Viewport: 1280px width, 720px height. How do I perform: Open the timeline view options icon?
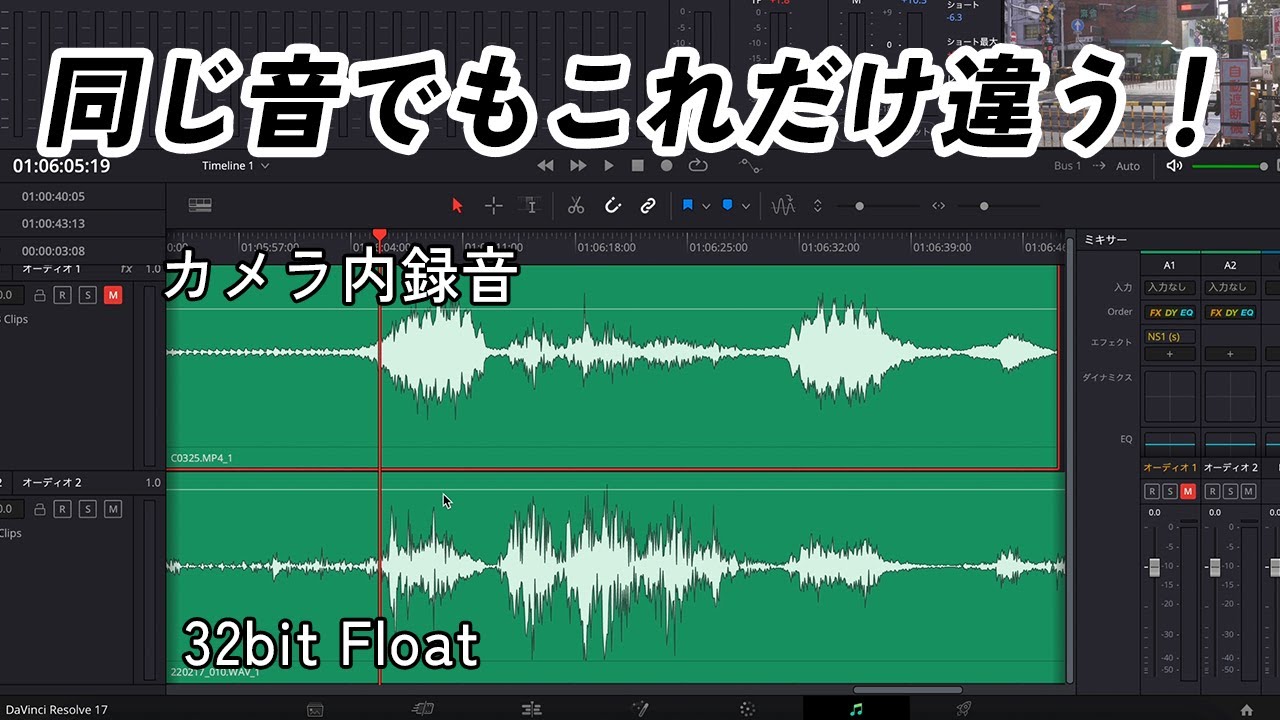coord(200,205)
